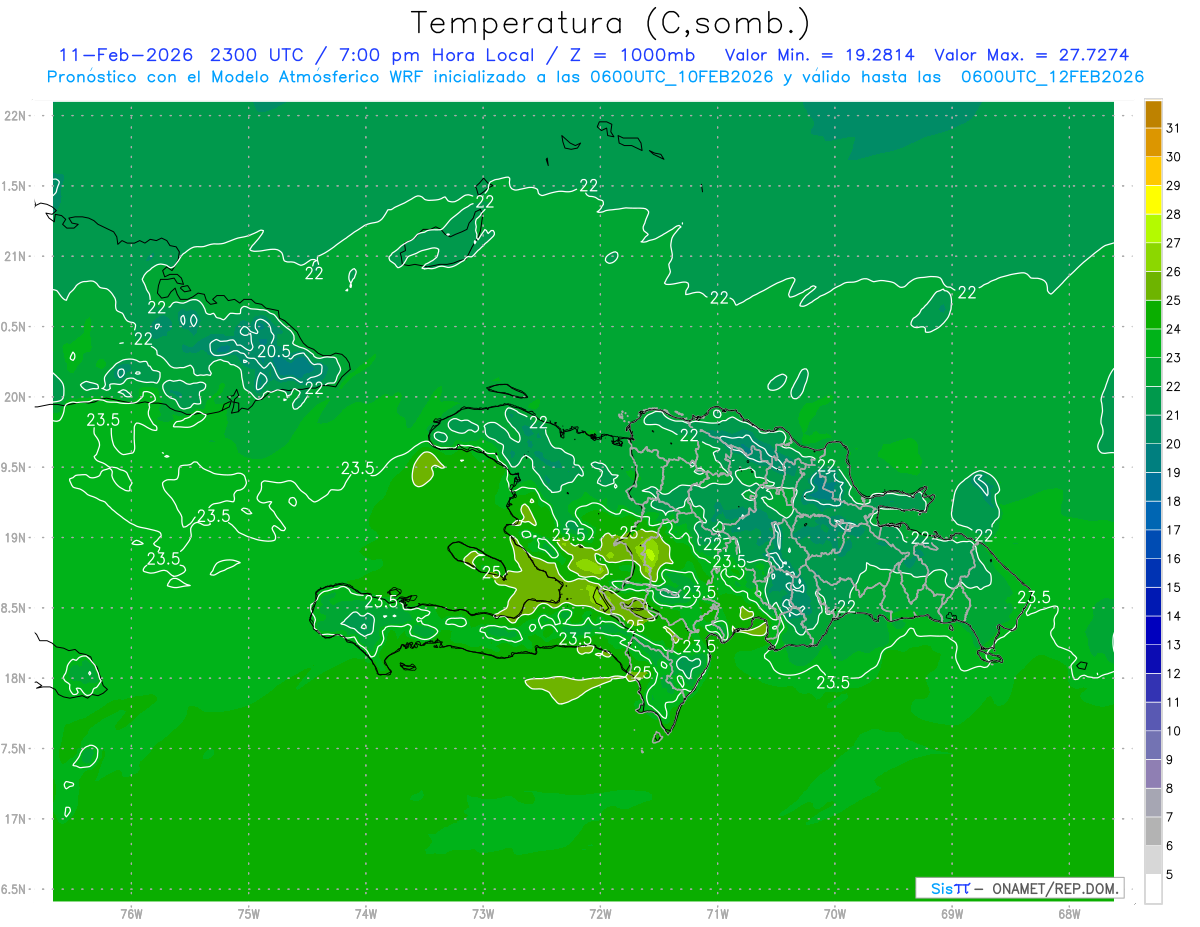Click the 73W longitude axis label

[x=483, y=913]
